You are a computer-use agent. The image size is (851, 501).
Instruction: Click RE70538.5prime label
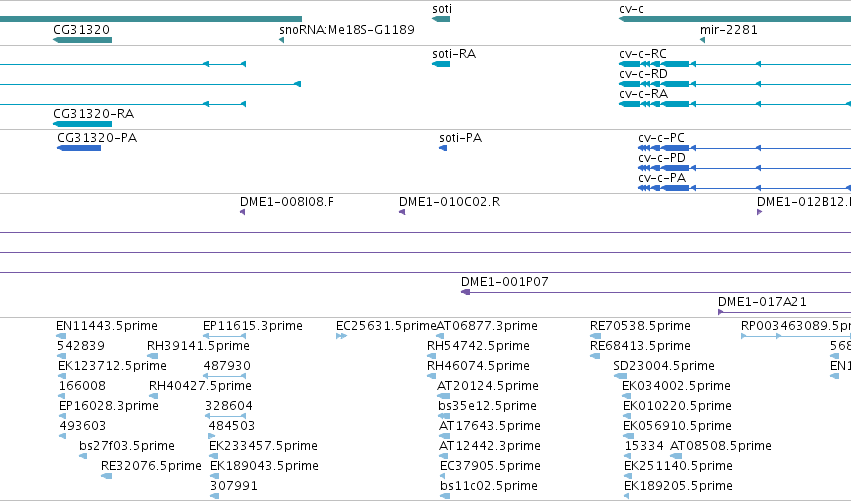(x=640, y=326)
